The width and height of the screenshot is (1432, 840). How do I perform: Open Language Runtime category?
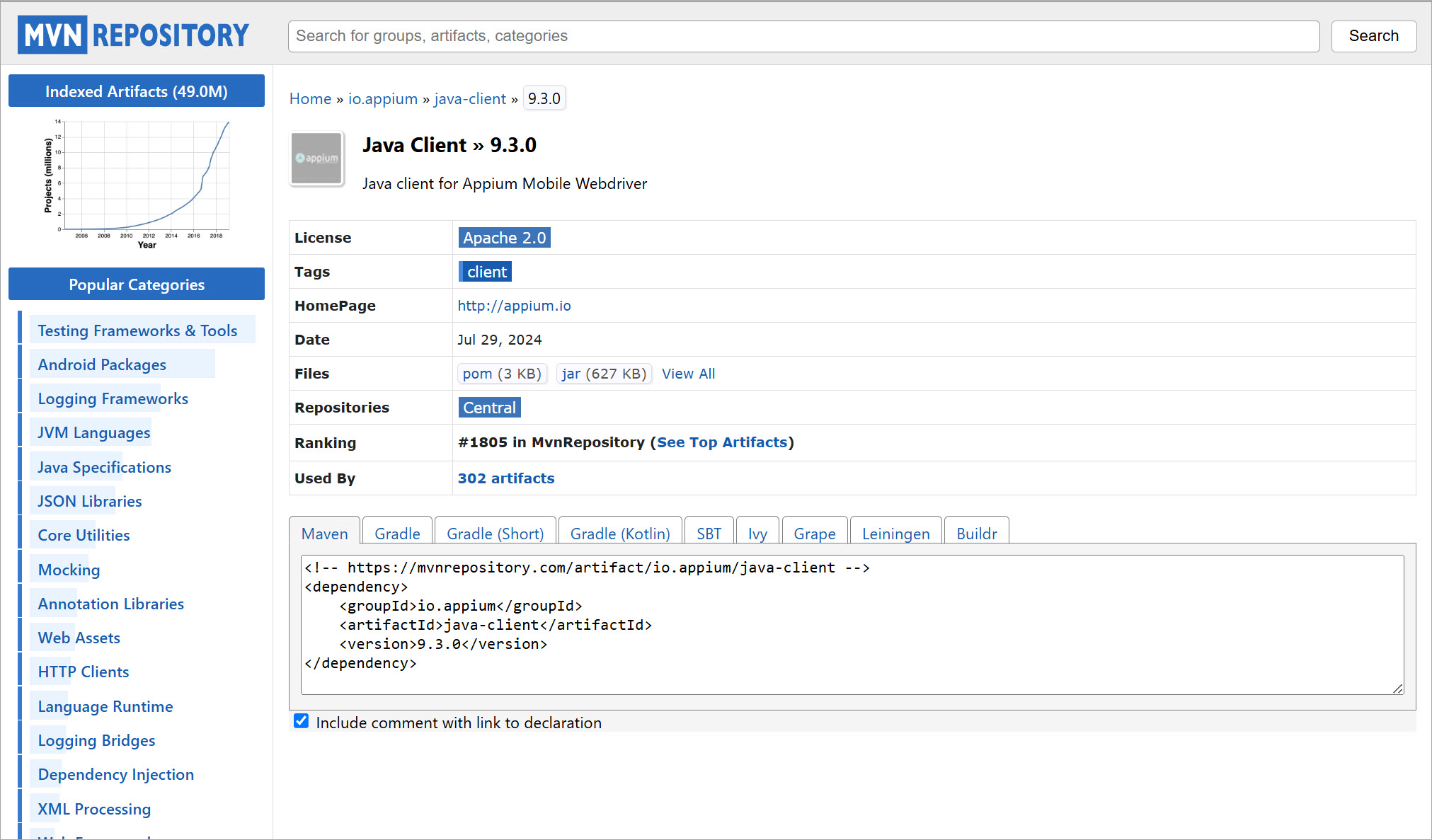click(x=105, y=706)
